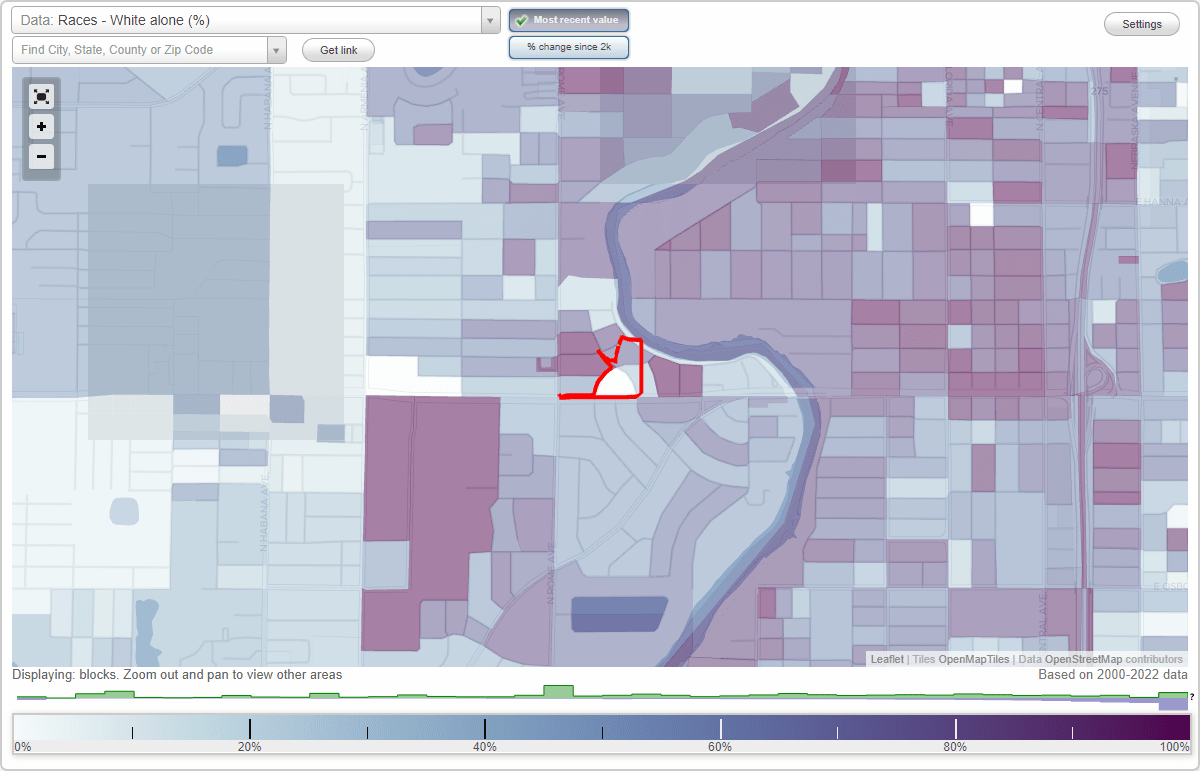Click the 0% label on the legend
1200x771 pixels.
(22, 747)
